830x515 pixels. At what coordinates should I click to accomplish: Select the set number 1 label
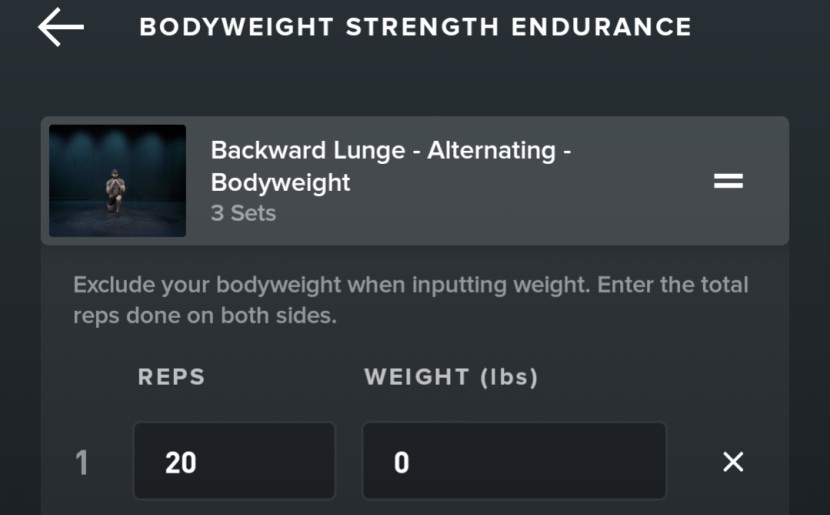coord(82,462)
